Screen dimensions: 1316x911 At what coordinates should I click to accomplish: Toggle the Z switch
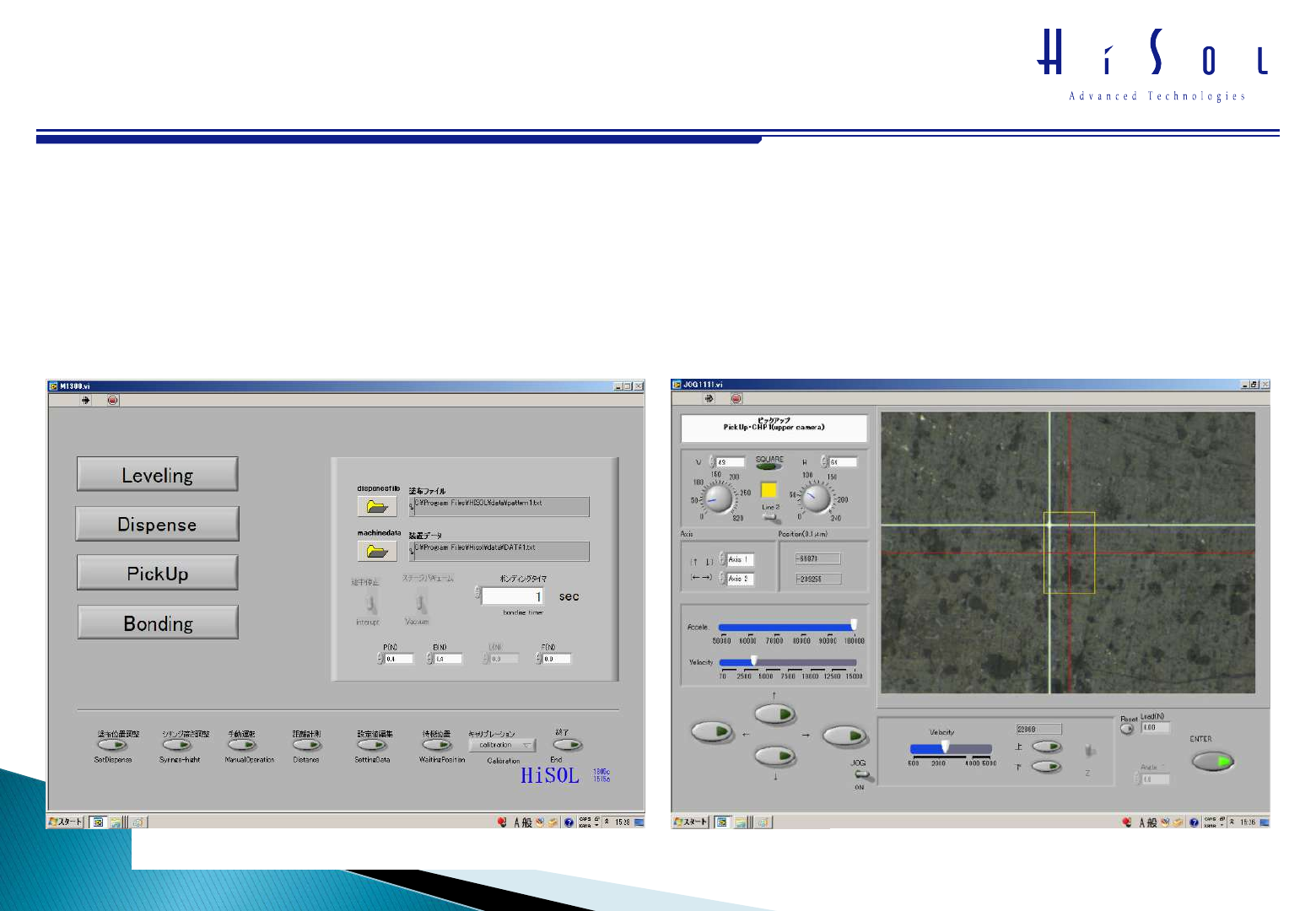(1089, 751)
